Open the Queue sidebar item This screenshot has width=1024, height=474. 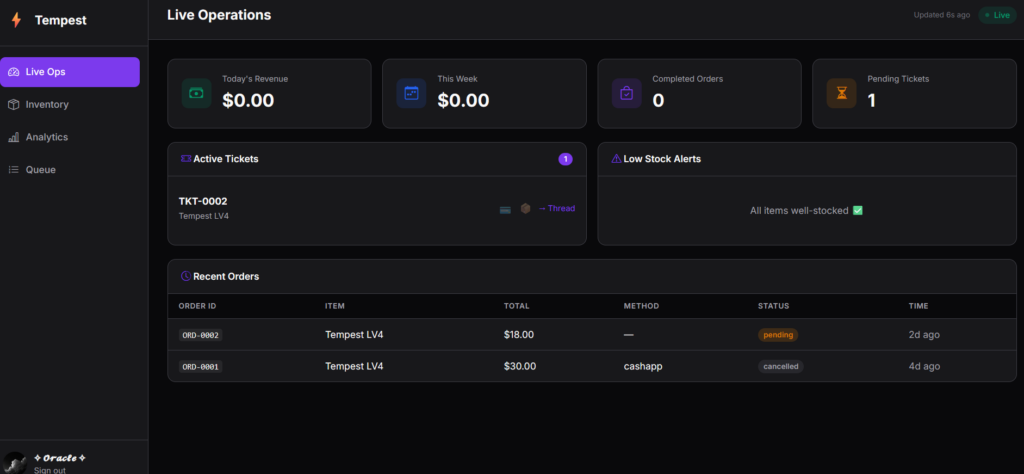click(x=70, y=170)
